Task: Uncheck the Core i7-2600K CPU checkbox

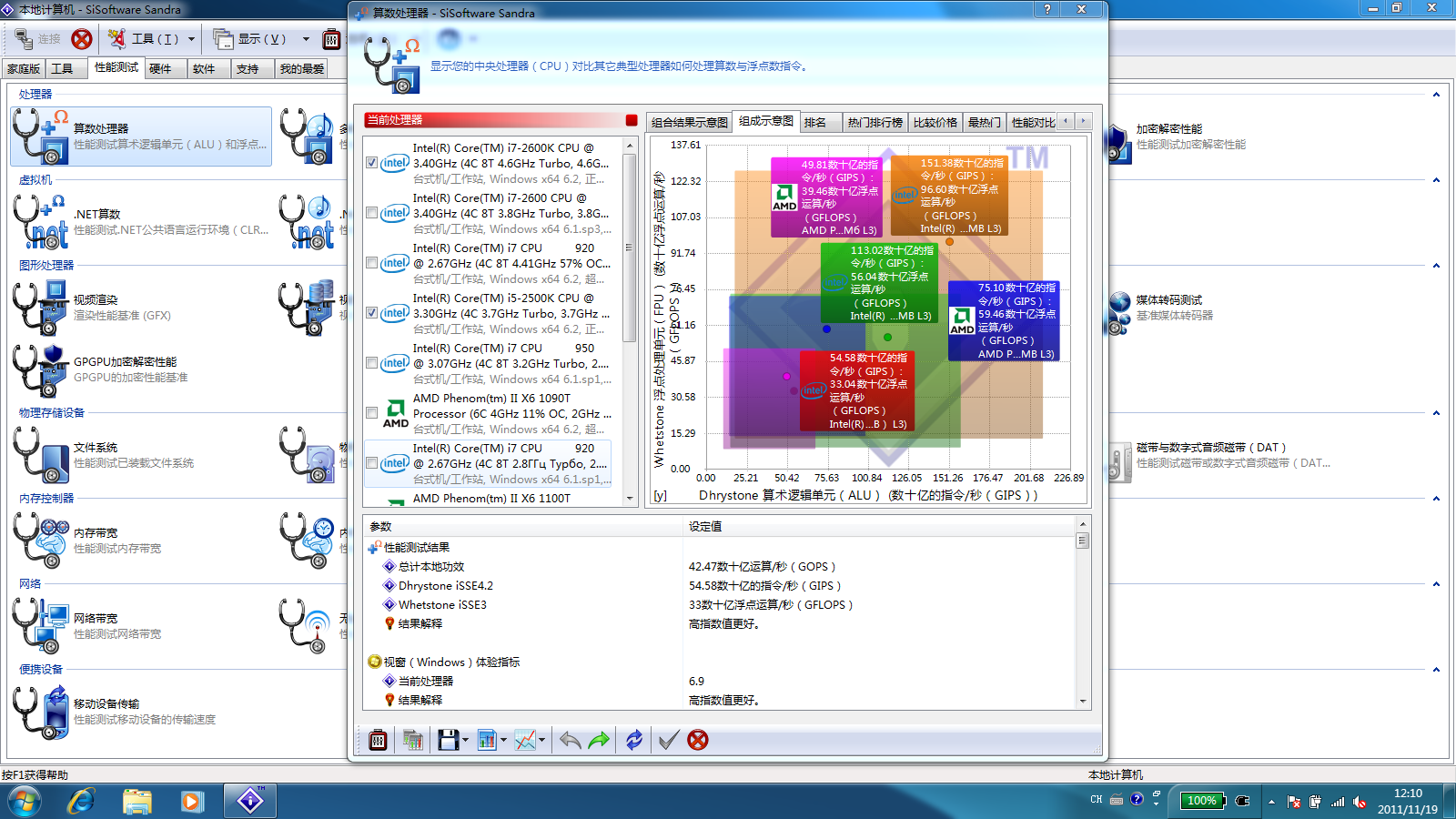Action: (x=371, y=163)
